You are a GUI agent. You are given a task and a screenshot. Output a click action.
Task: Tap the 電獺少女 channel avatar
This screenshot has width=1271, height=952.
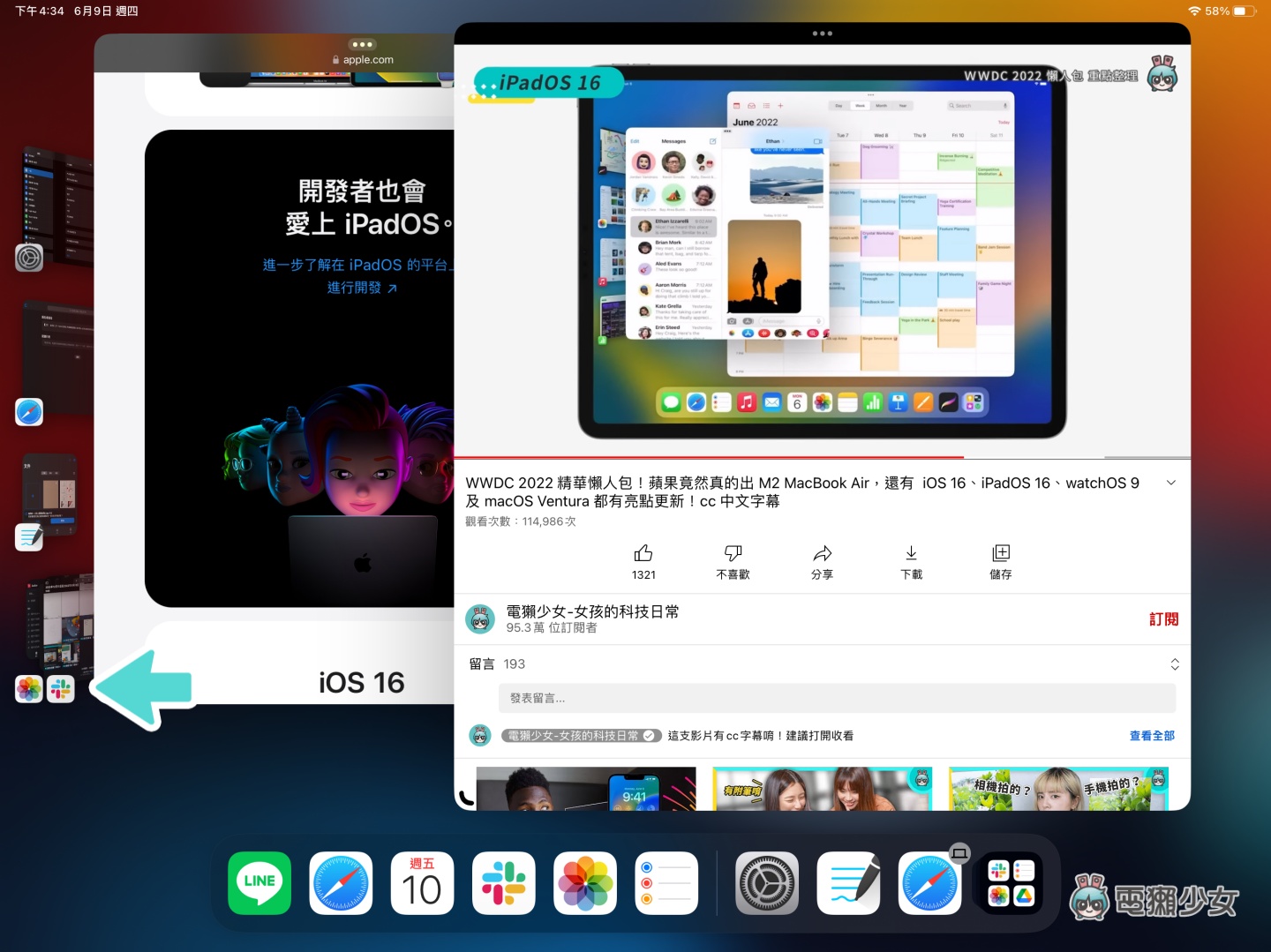tap(480, 619)
